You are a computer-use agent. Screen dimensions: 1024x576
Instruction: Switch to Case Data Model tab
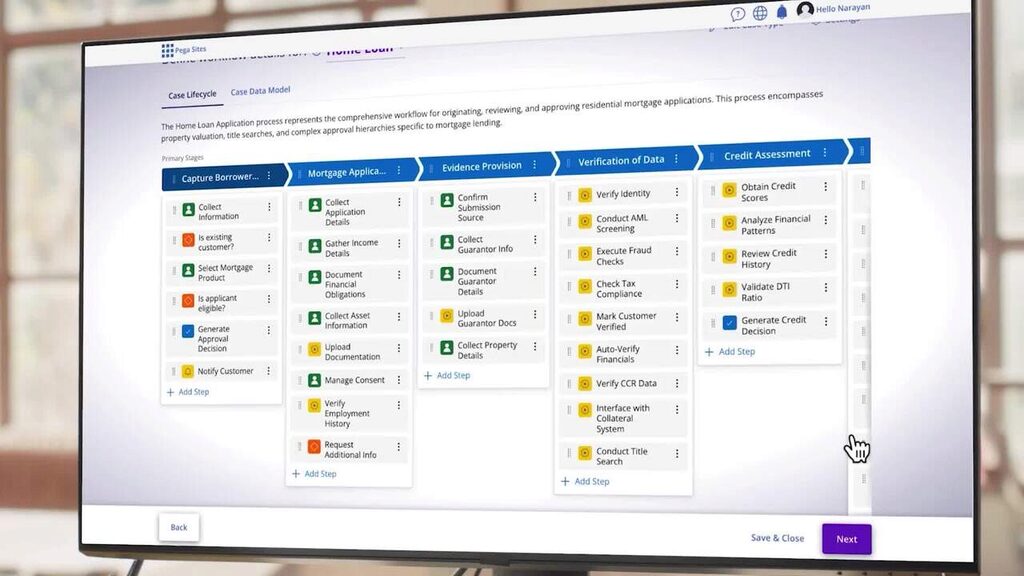[260, 91]
